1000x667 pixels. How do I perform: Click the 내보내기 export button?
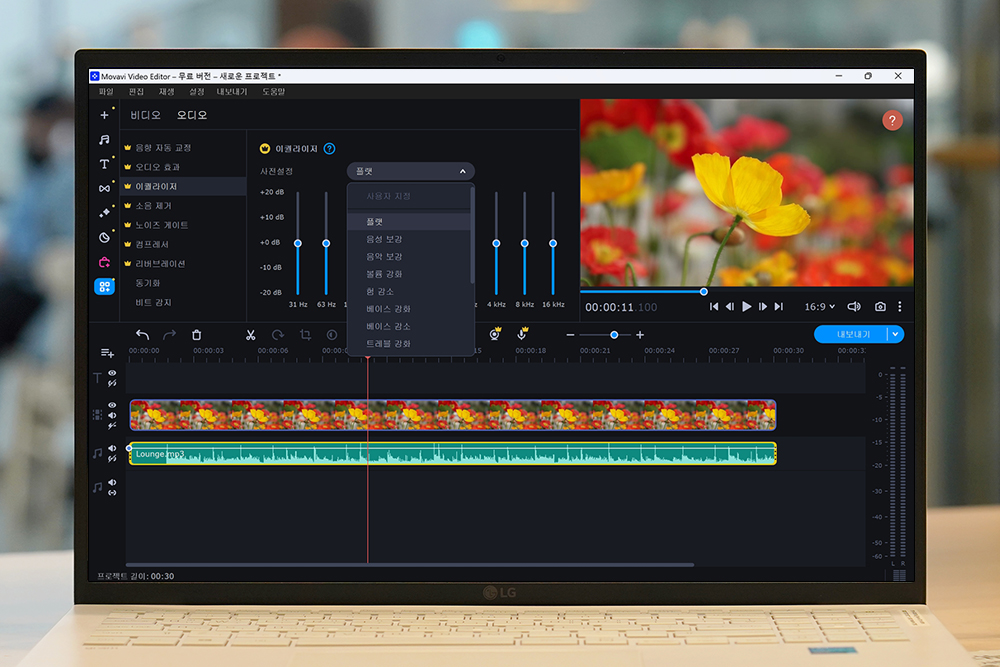click(x=853, y=334)
